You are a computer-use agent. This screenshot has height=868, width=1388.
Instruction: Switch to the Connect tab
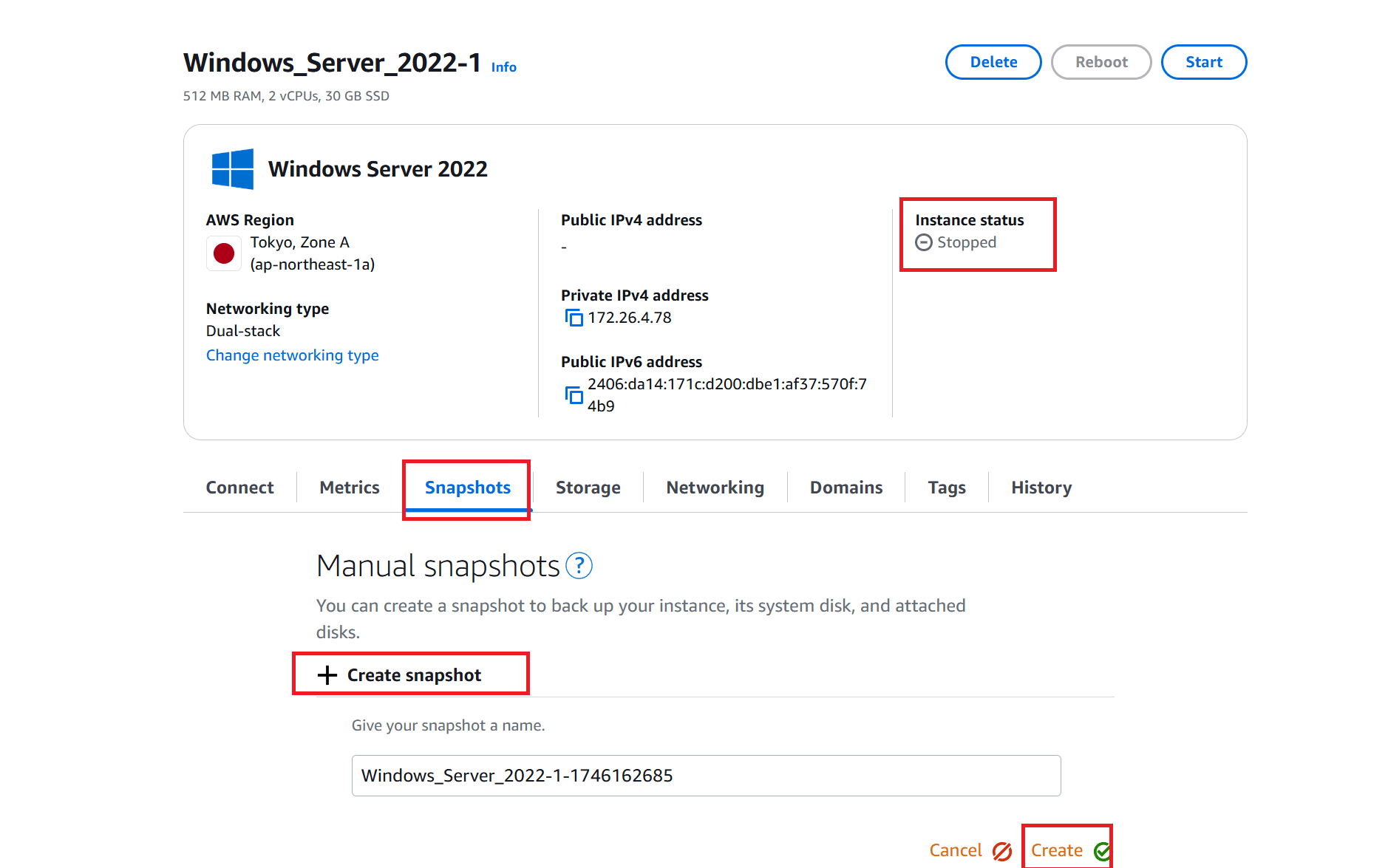click(x=239, y=488)
